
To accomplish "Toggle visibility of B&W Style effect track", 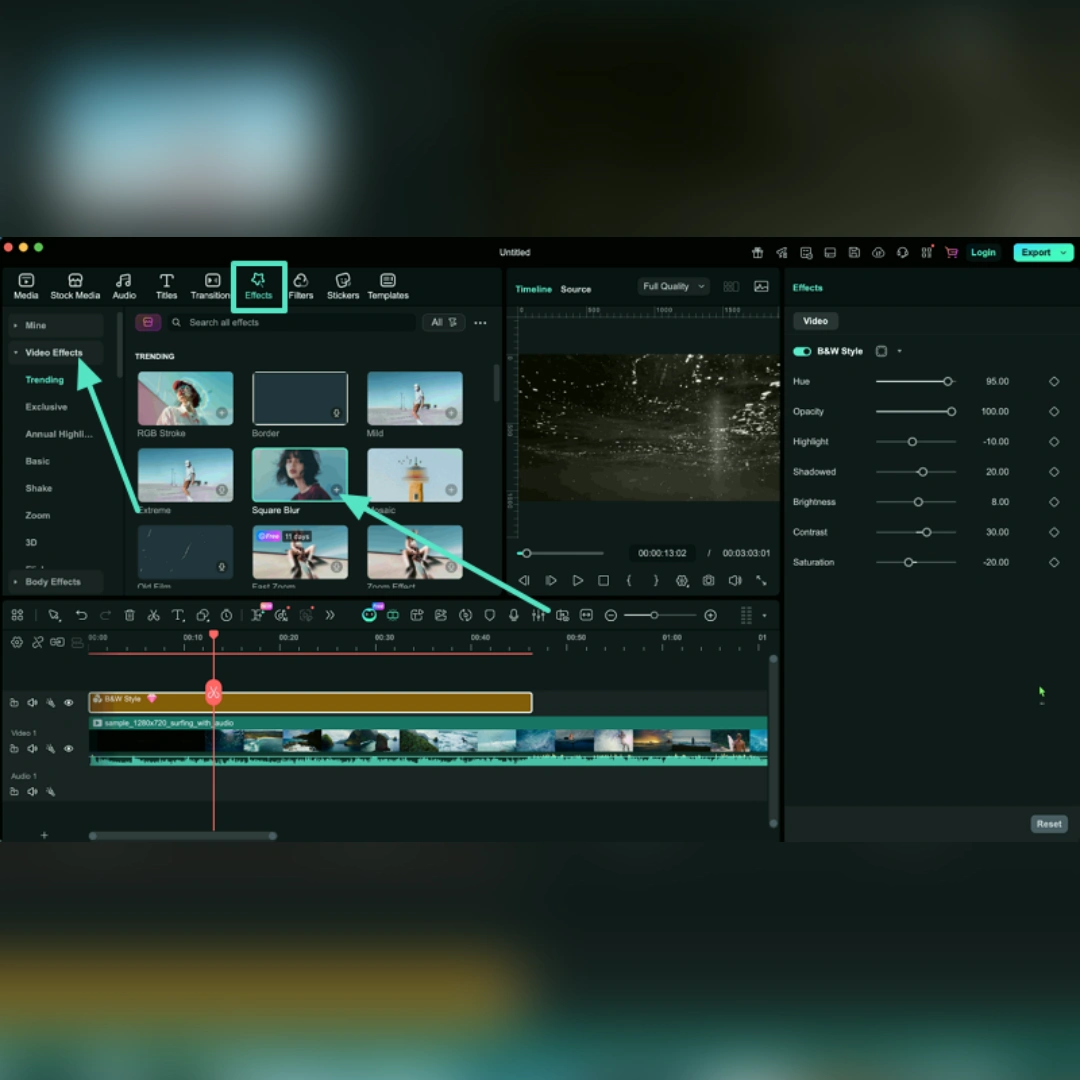I will 69,703.
